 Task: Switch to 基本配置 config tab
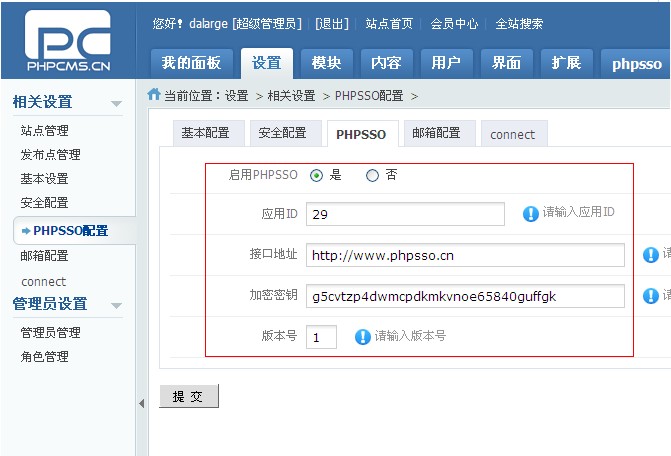click(209, 133)
